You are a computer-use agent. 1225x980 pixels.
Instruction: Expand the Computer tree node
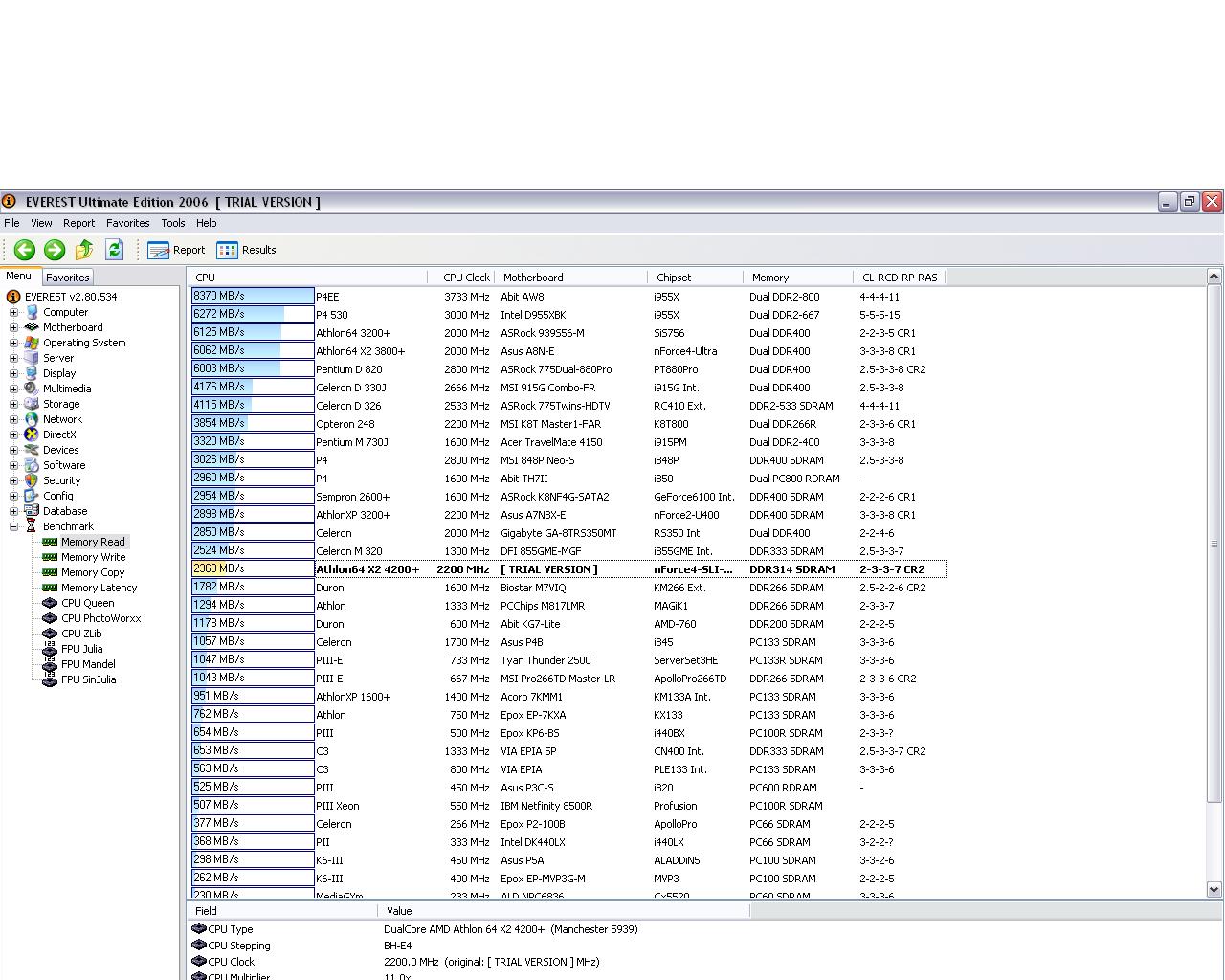click(13, 312)
